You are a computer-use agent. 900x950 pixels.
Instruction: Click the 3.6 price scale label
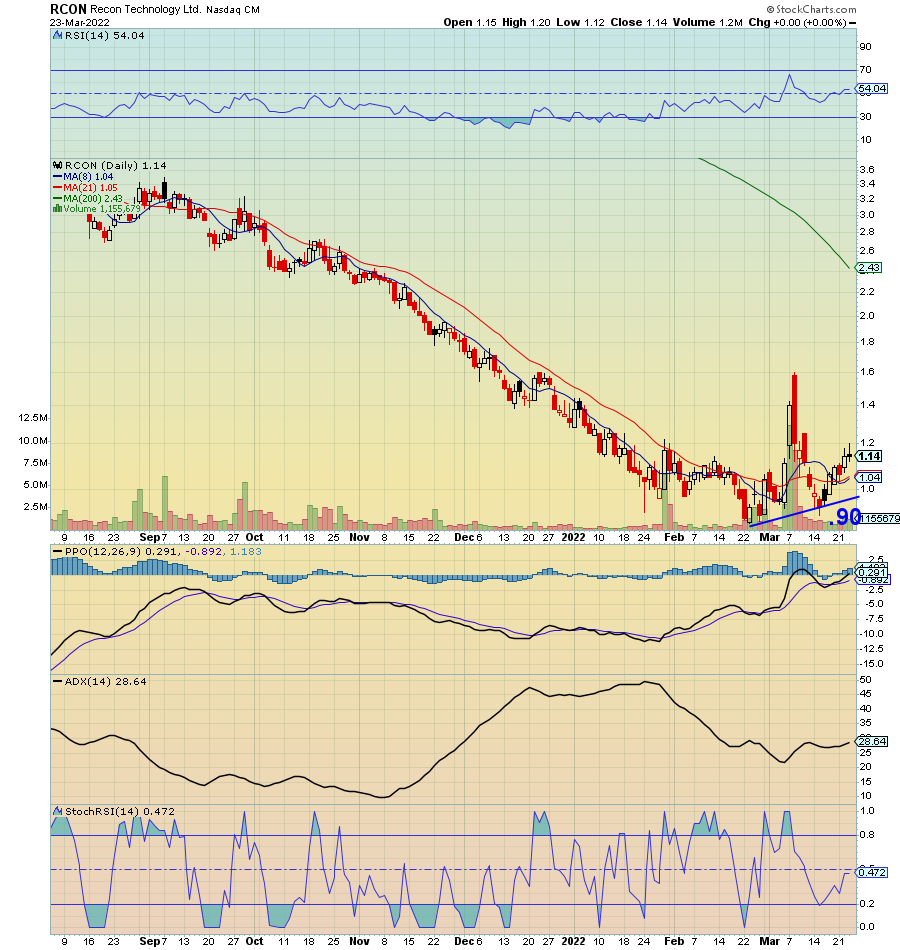[x=867, y=170]
